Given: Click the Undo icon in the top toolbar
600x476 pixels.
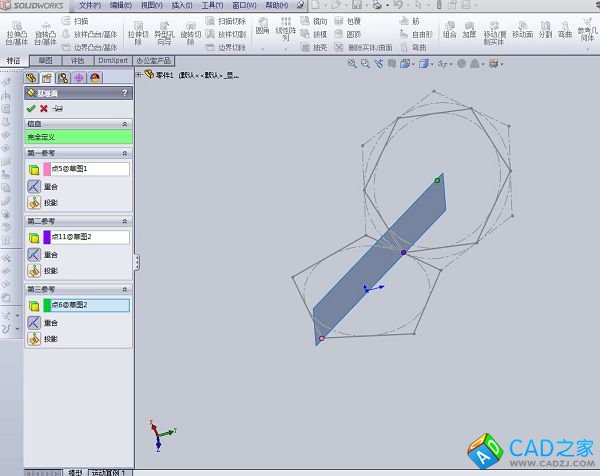Looking at the screenshot, I should coord(396,6).
